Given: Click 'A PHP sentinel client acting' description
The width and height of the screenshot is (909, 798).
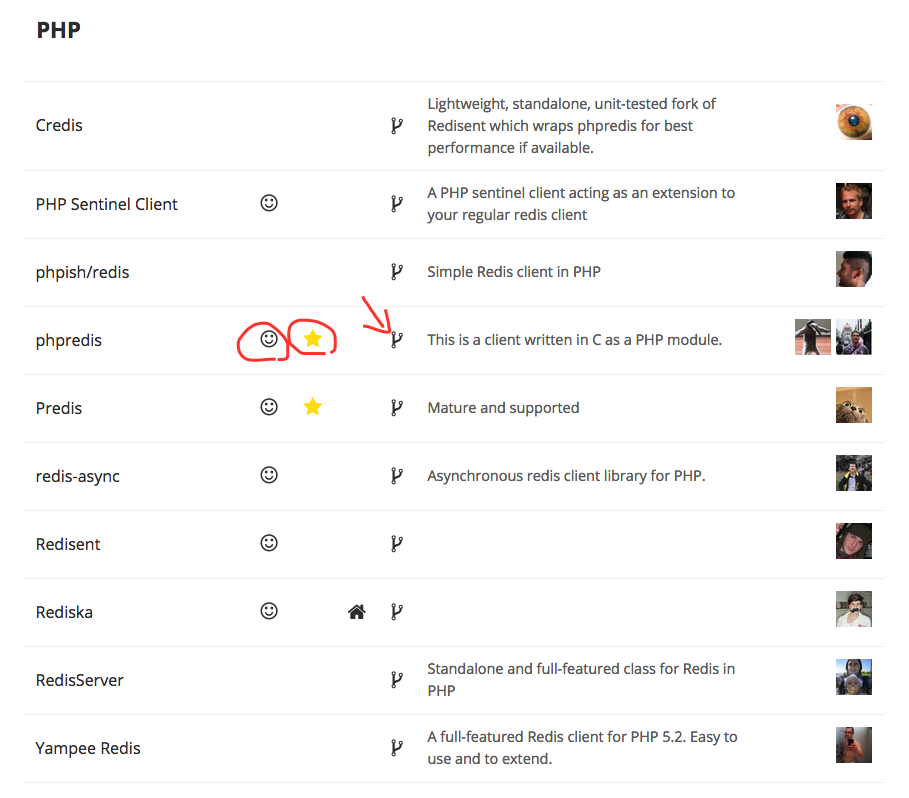Looking at the screenshot, I should 581,204.
